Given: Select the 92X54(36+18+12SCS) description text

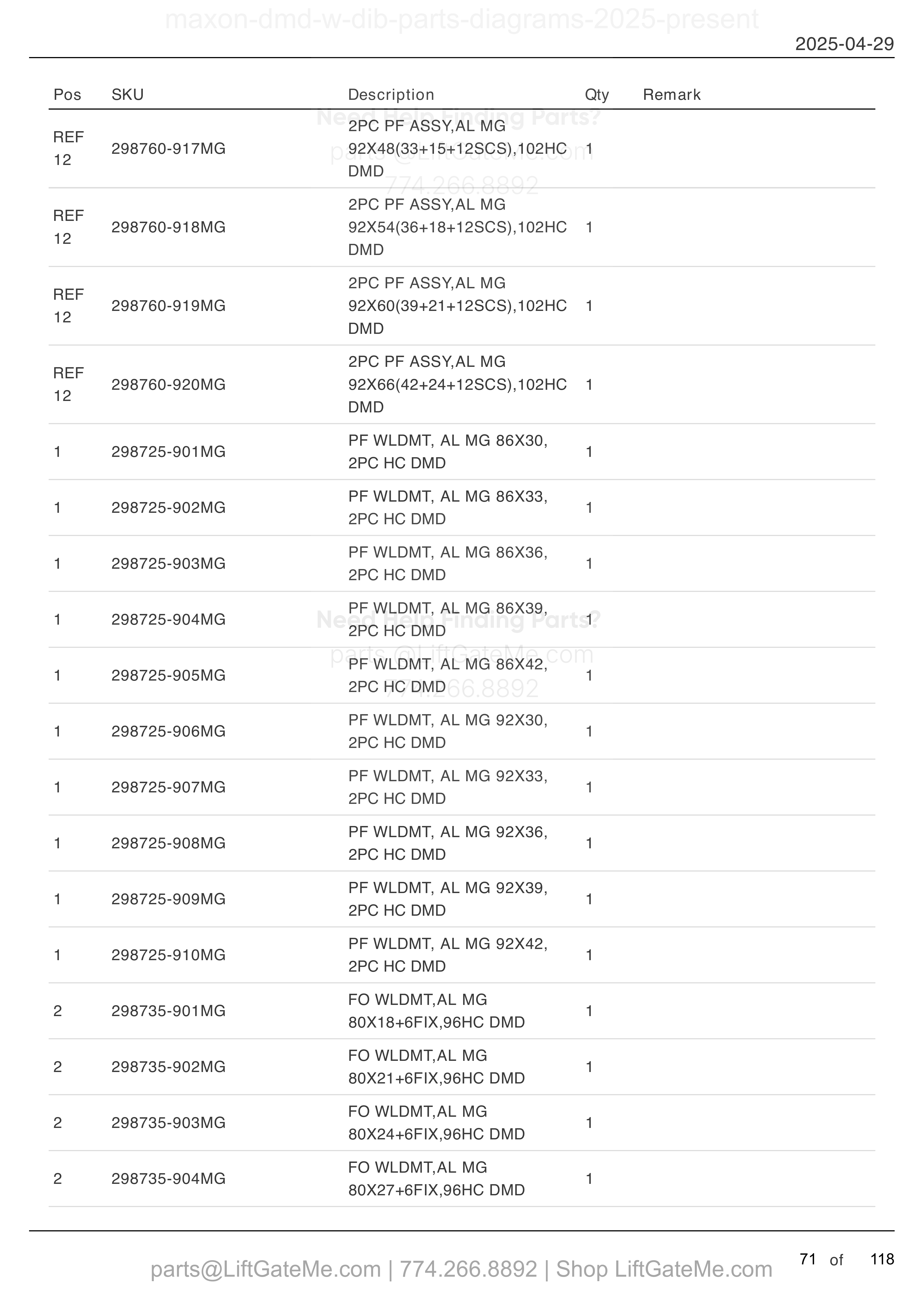Looking at the screenshot, I should [457, 227].
